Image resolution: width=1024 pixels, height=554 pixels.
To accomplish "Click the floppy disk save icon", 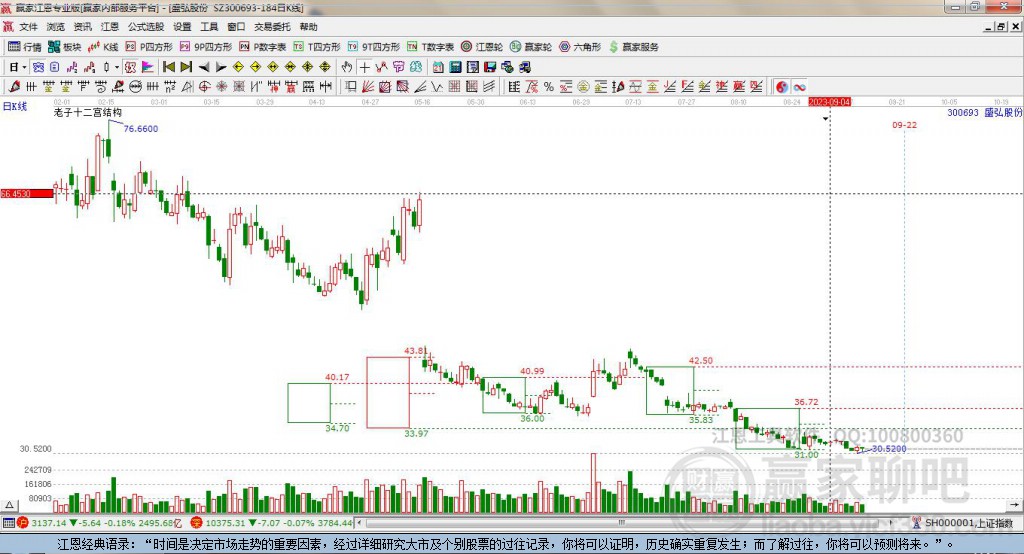I will coord(490,67).
